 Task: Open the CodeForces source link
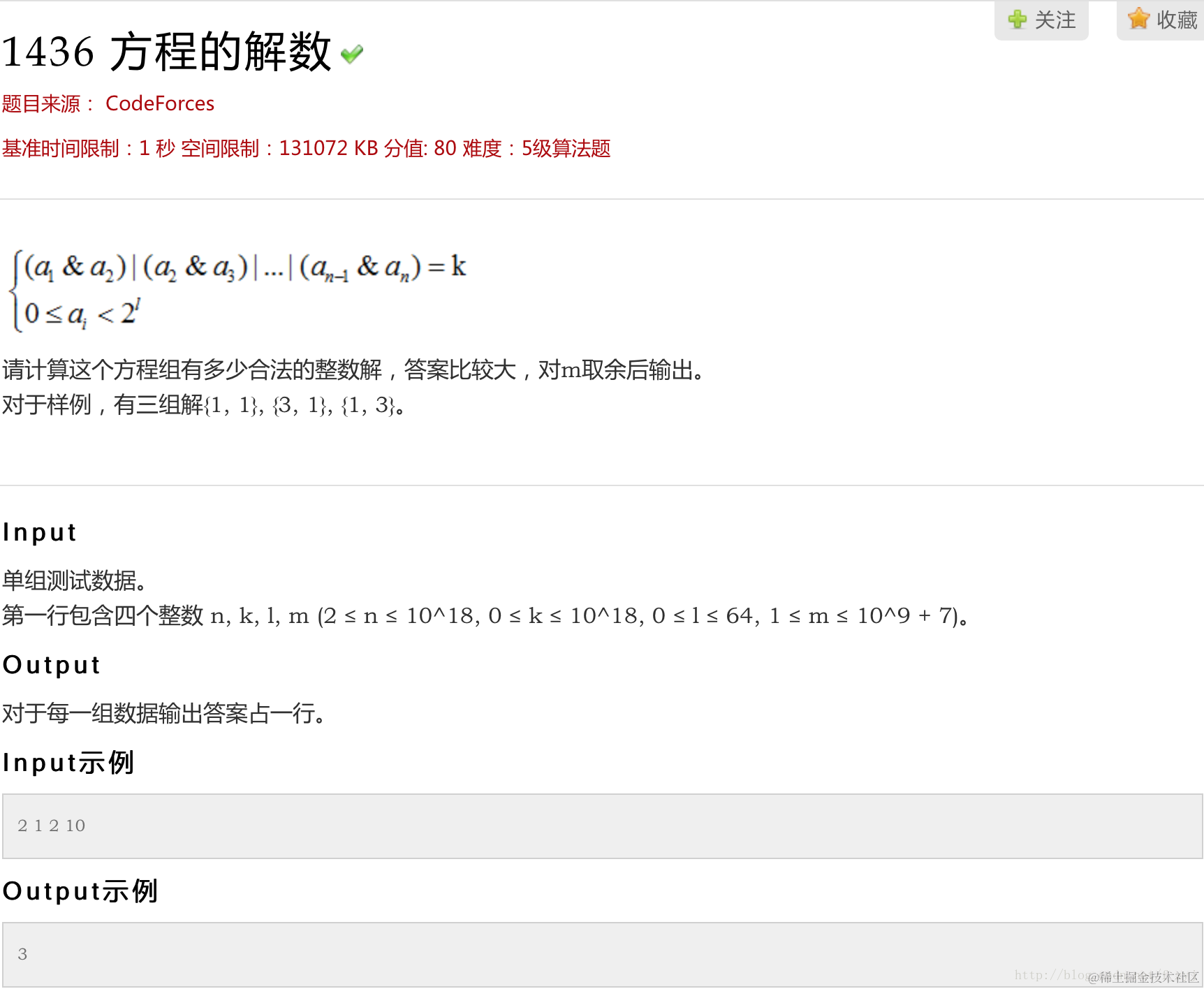click(x=160, y=103)
